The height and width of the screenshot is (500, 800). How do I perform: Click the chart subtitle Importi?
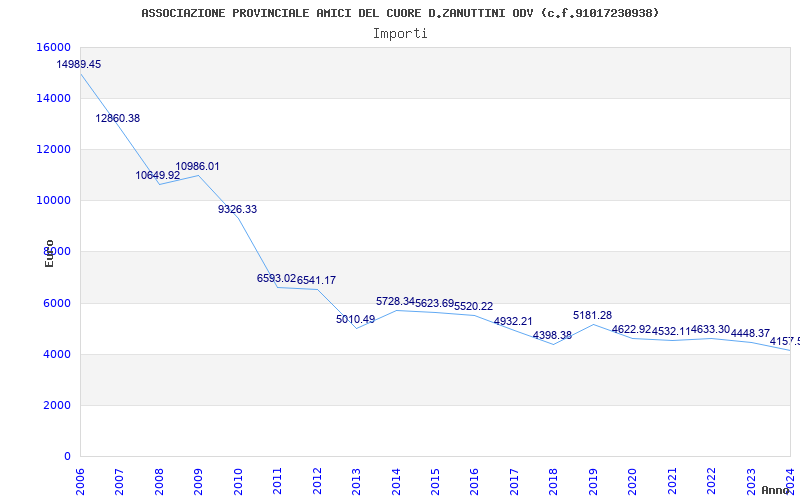[400, 34]
